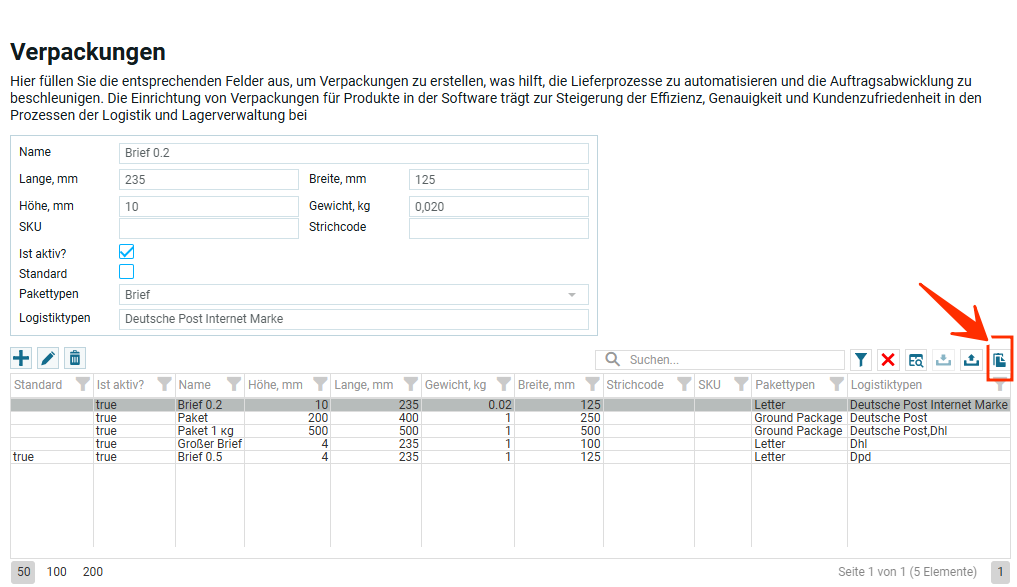Viewport: 1017px width, 587px height.
Task: Set page size to 200
Action: [93, 572]
